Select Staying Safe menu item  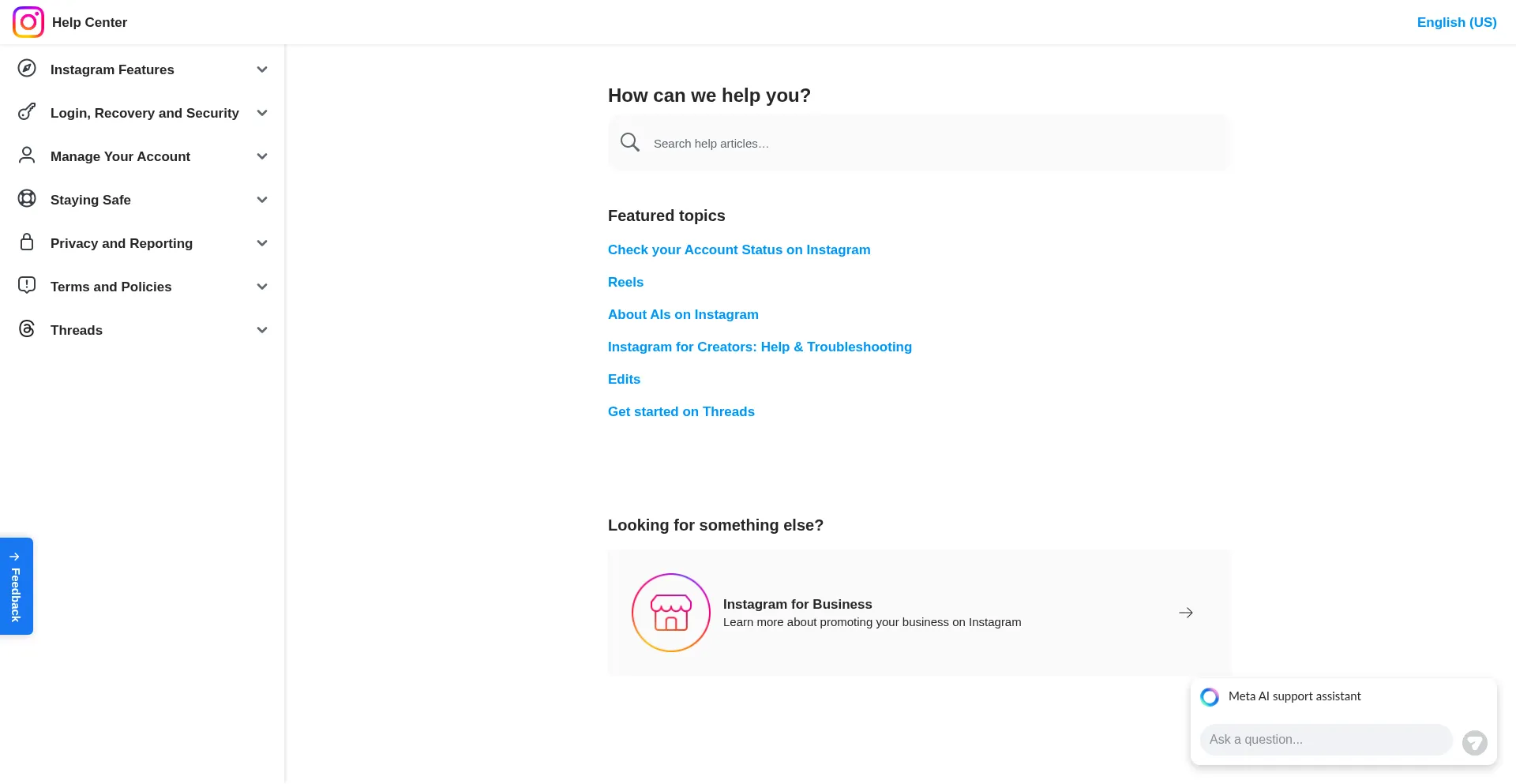91,200
